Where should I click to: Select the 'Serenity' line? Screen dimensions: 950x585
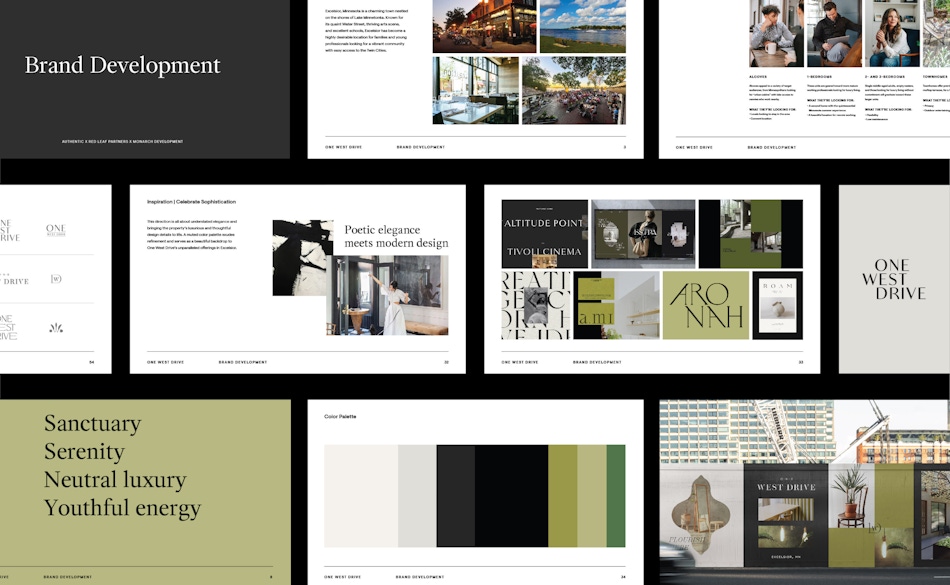84,451
